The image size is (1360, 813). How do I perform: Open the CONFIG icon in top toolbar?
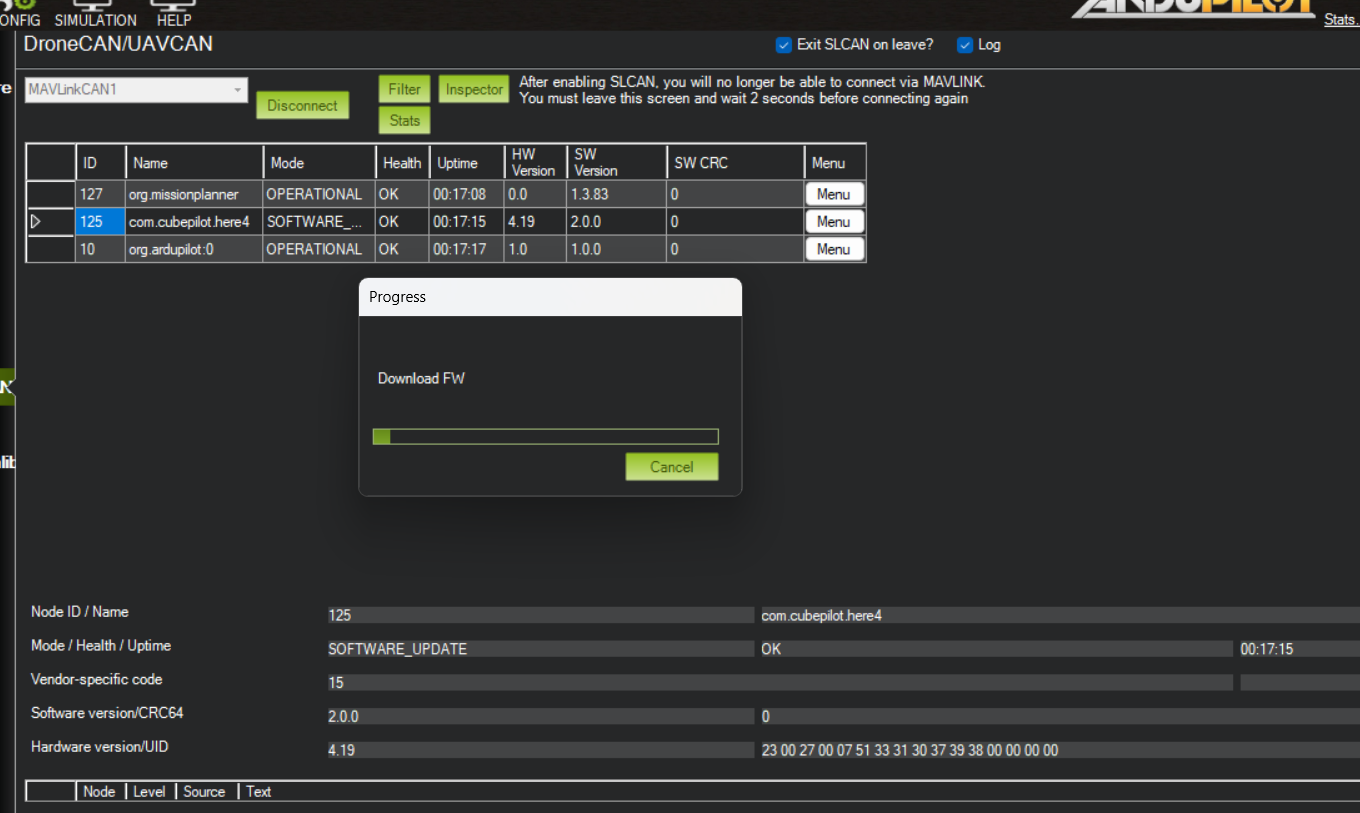[x=19, y=13]
